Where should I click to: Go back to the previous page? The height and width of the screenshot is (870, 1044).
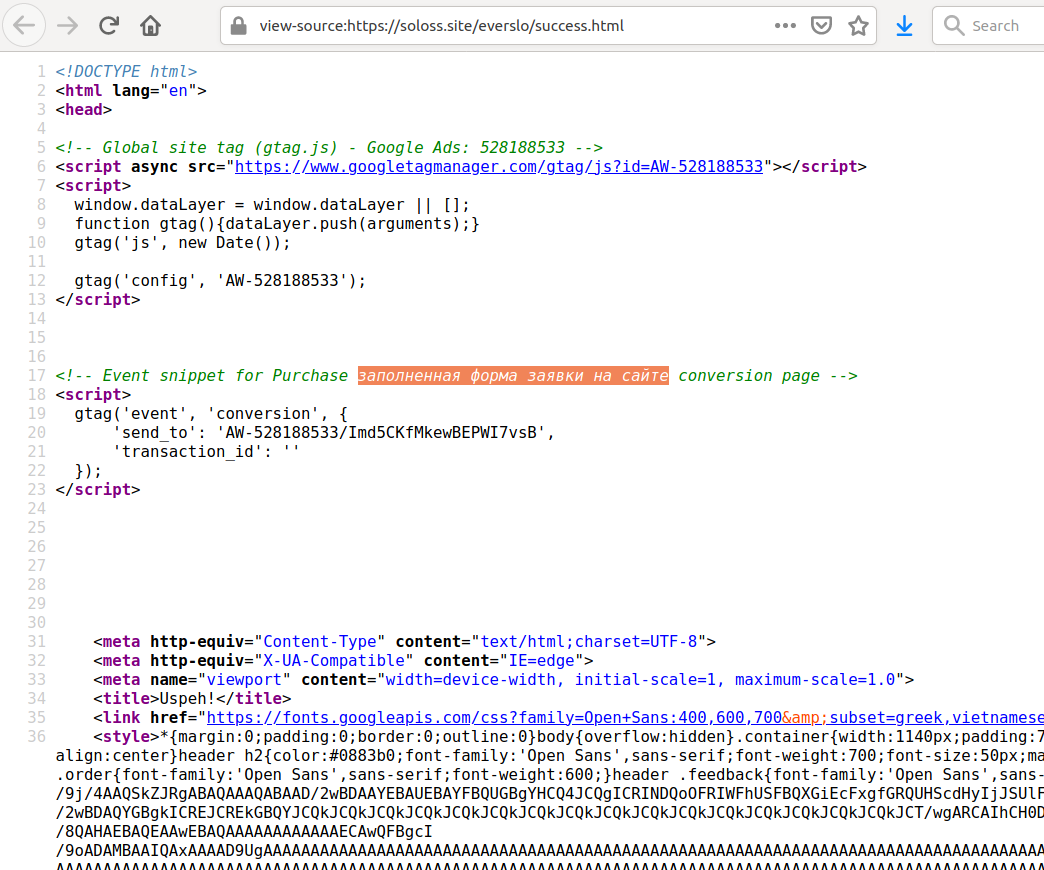point(24,26)
